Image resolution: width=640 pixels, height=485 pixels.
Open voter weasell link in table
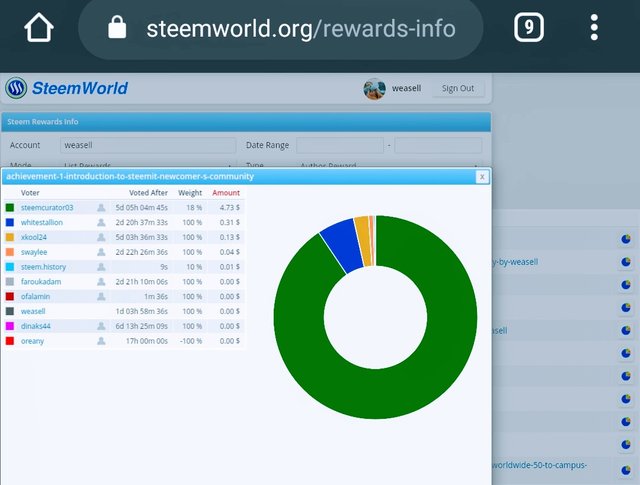(x=33, y=311)
